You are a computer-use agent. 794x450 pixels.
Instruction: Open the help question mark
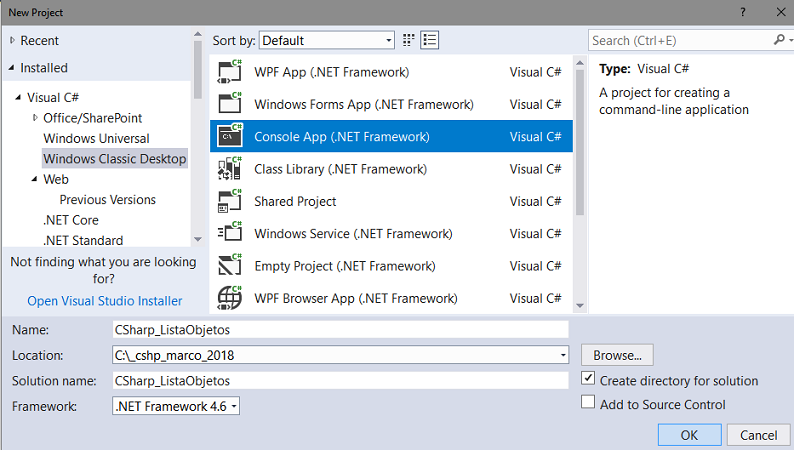743,12
